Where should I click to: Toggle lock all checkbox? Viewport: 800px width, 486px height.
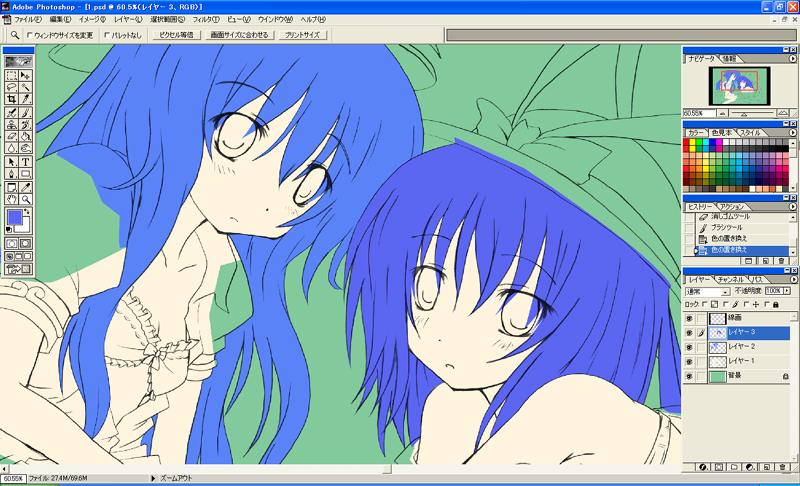pyautogui.click(x=767, y=304)
